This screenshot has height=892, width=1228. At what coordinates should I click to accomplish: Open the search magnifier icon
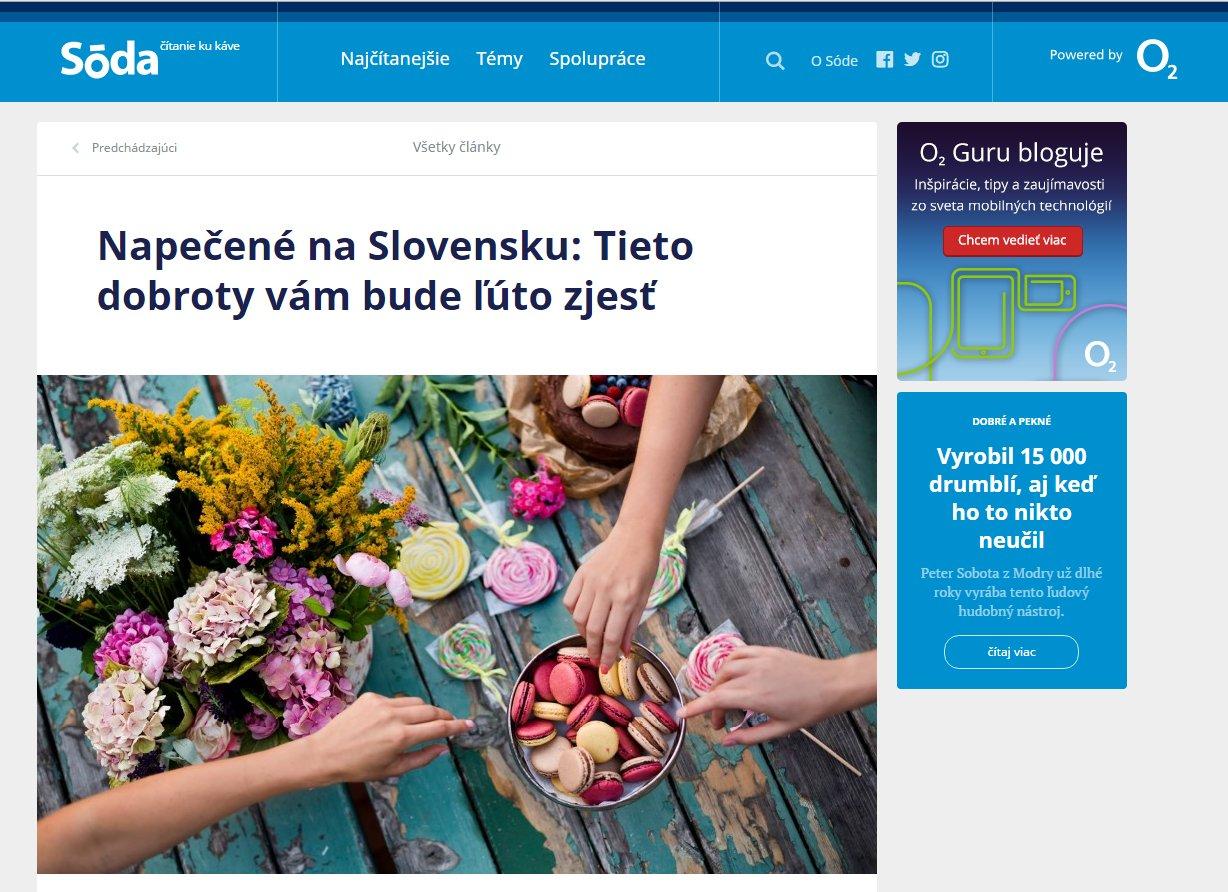[x=775, y=60]
